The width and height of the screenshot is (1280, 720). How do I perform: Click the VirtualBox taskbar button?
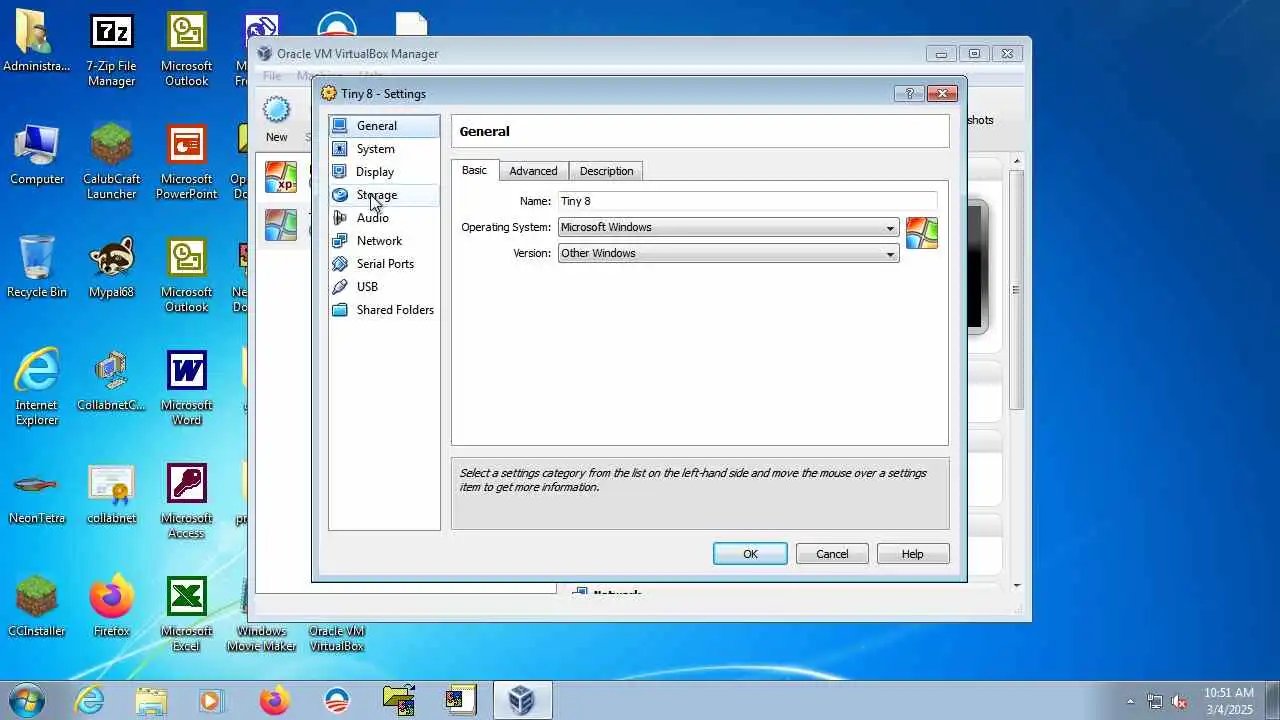(x=521, y=700)
